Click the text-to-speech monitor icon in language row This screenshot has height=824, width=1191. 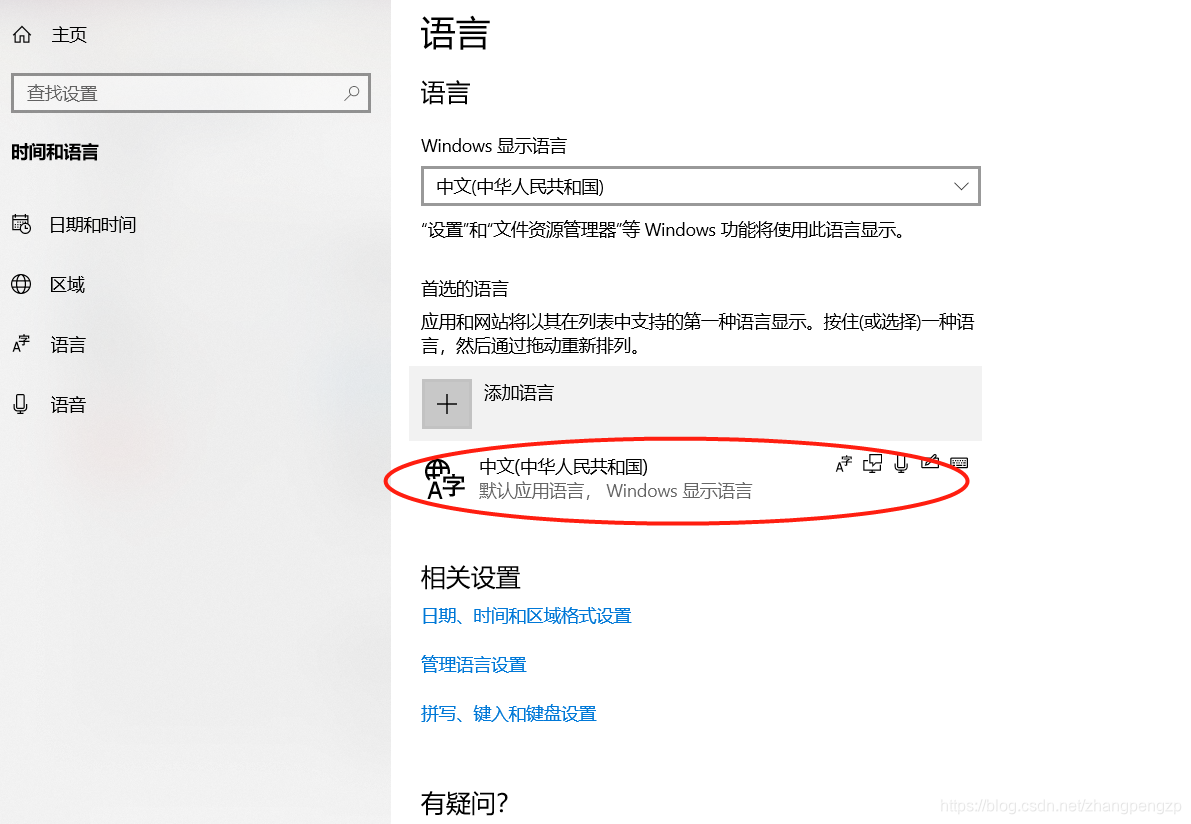click(873, 463)
